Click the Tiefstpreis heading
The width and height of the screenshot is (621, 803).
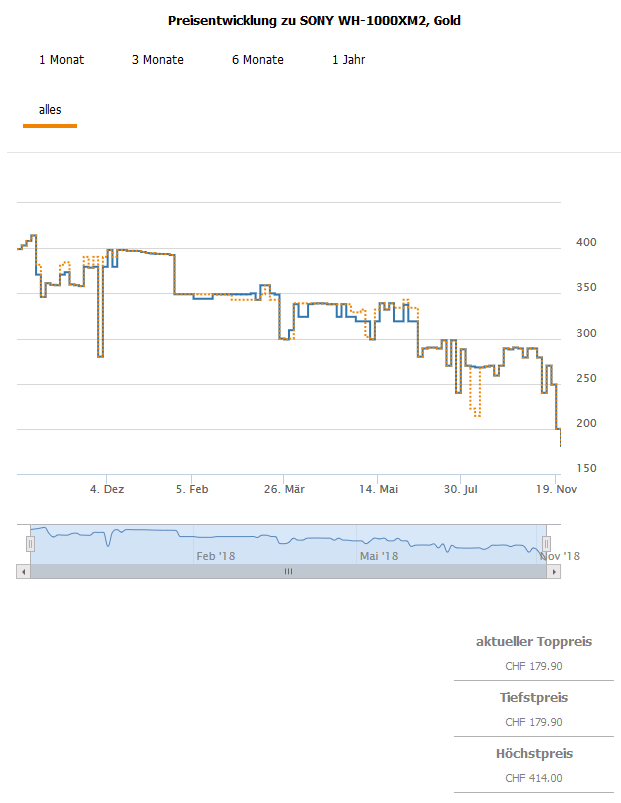[534, 697]
